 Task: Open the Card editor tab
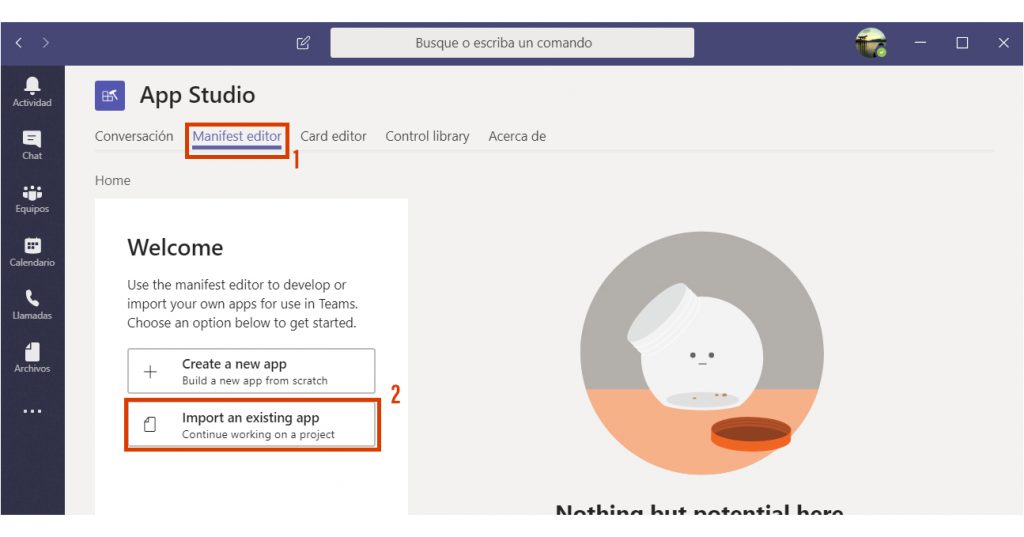click(333, 136)
